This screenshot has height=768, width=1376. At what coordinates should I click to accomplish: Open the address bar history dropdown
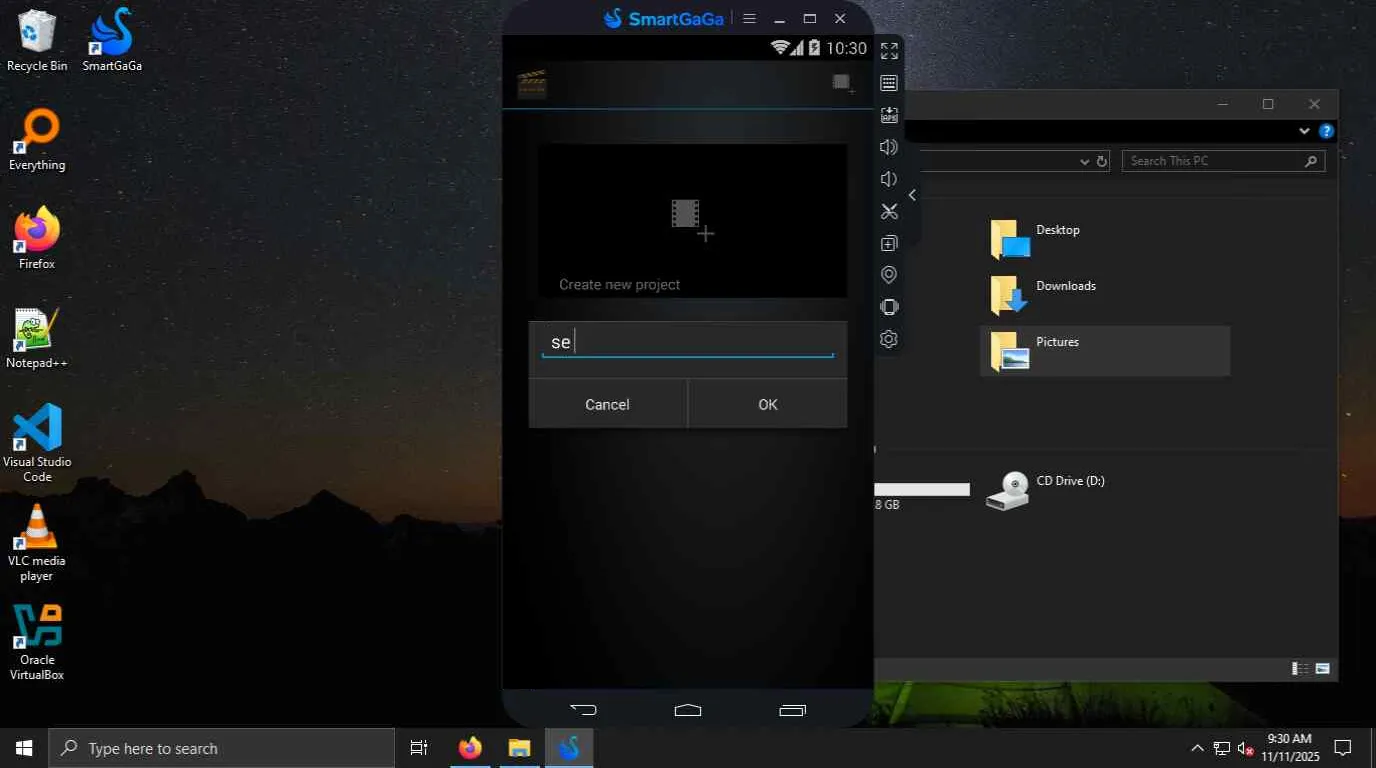1084,161
